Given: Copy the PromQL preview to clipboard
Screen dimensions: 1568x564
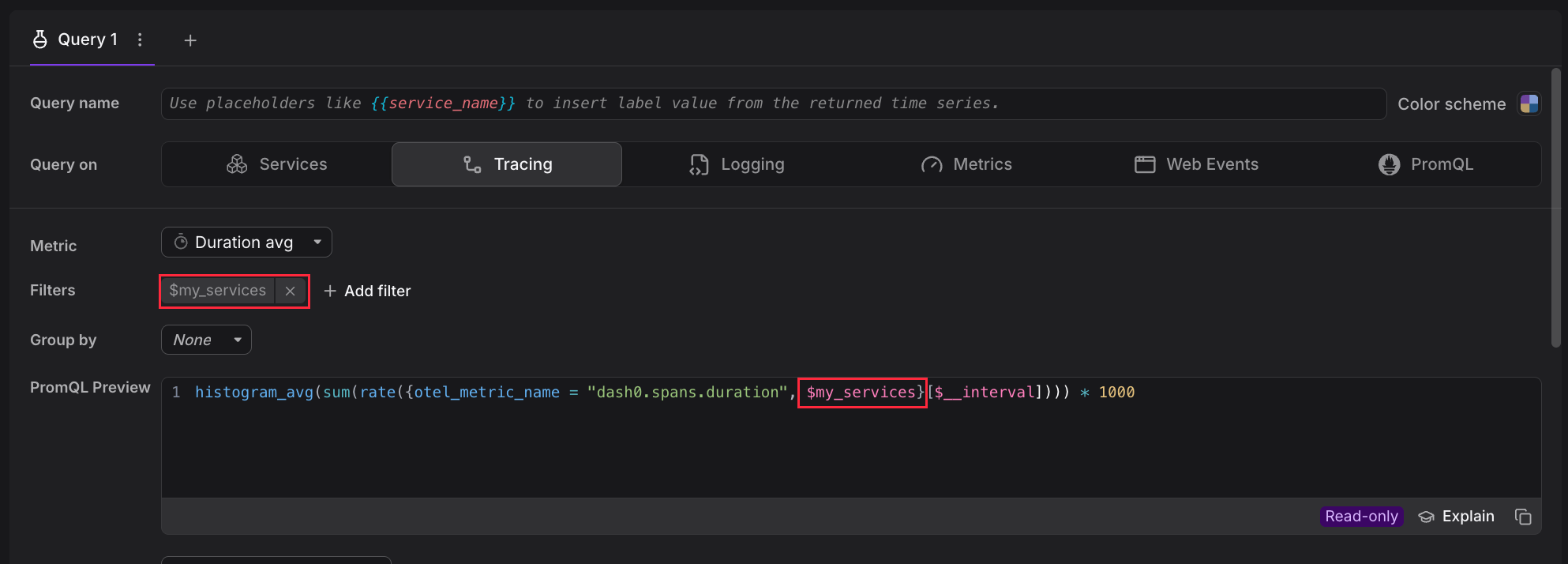Looking at the screenshot, I should click(1523, 517).
